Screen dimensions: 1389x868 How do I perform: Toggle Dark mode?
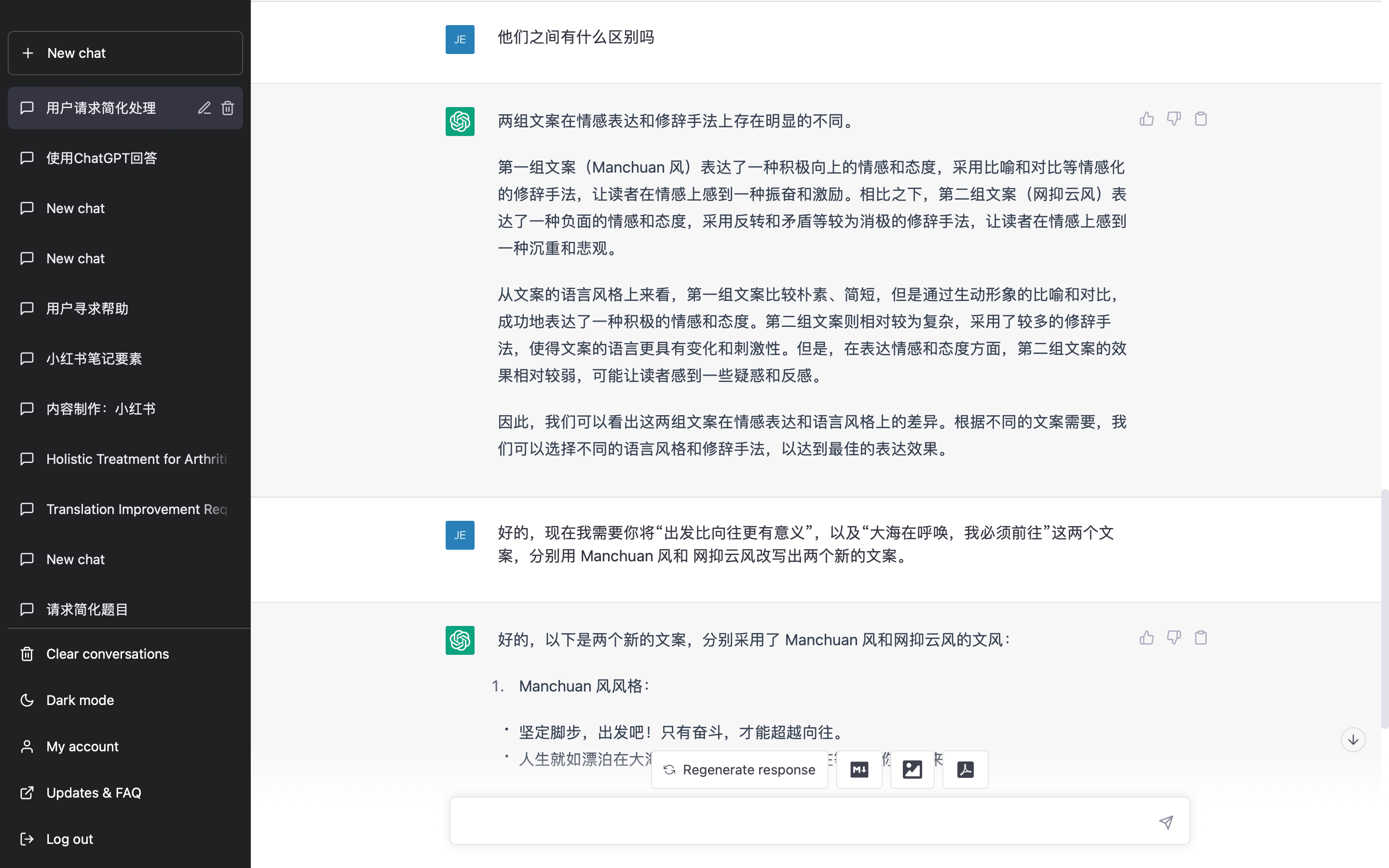(125, 700)
